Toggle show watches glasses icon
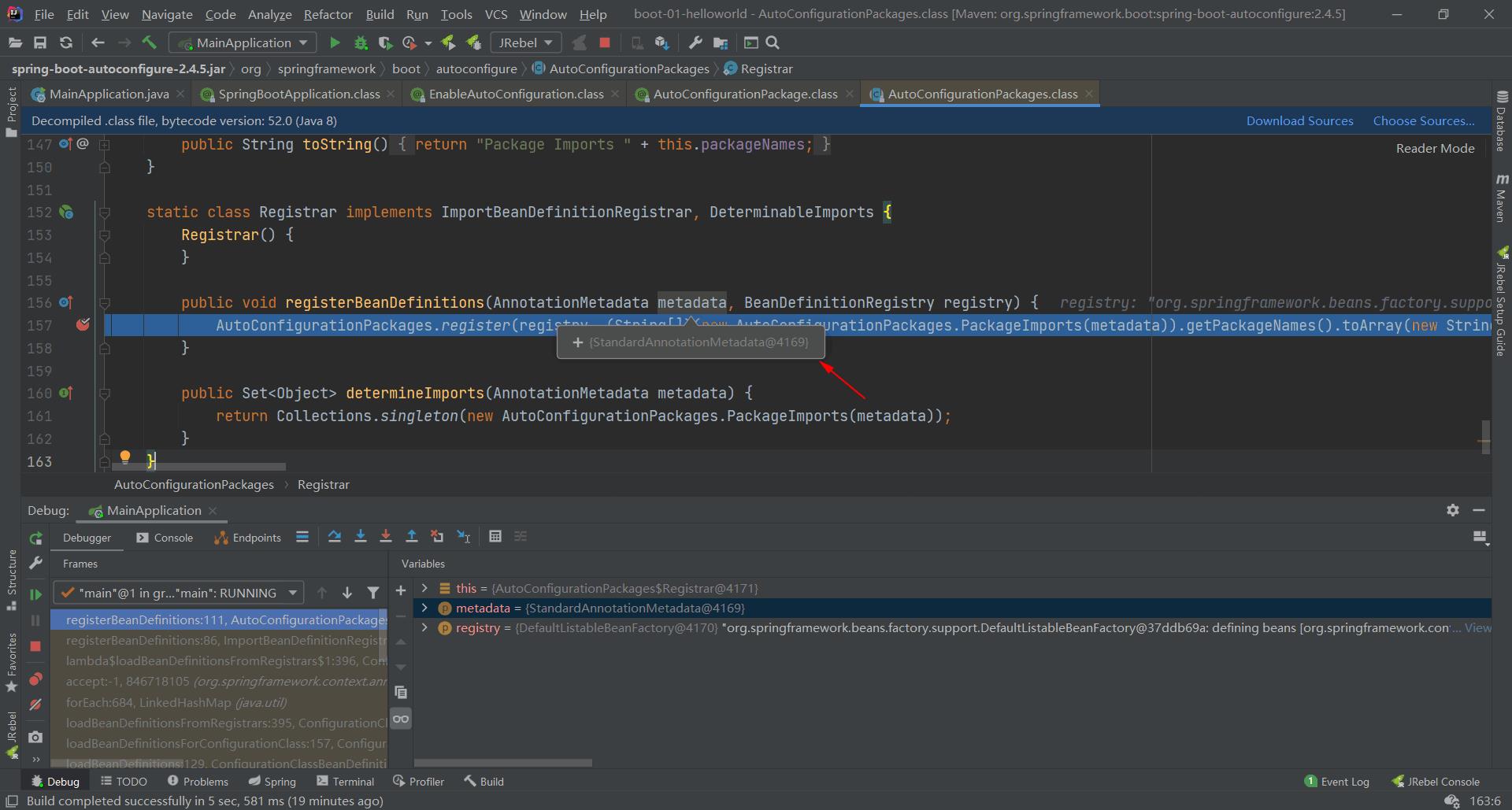Image resolution: width=1512 pixels, height=810 pixels. [x=401, y=719]
